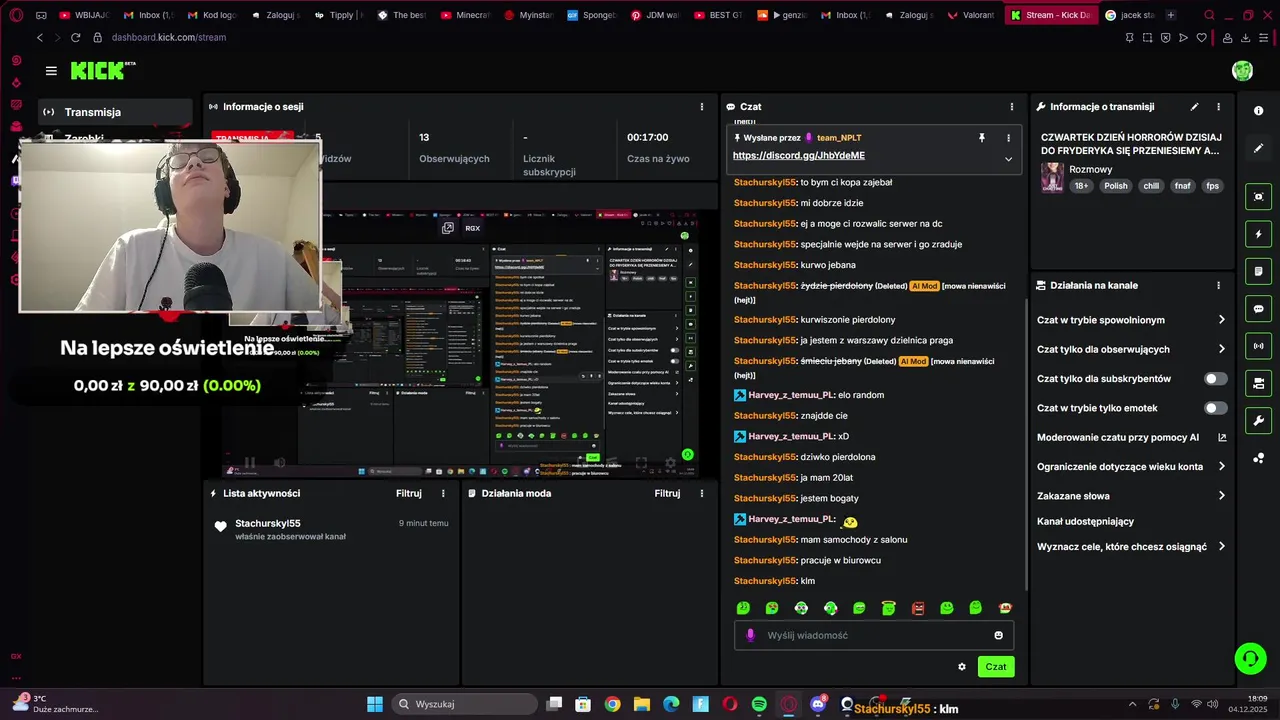
Task: Open Spotify from the Windows taskbar
Action: tap(759, 704)
